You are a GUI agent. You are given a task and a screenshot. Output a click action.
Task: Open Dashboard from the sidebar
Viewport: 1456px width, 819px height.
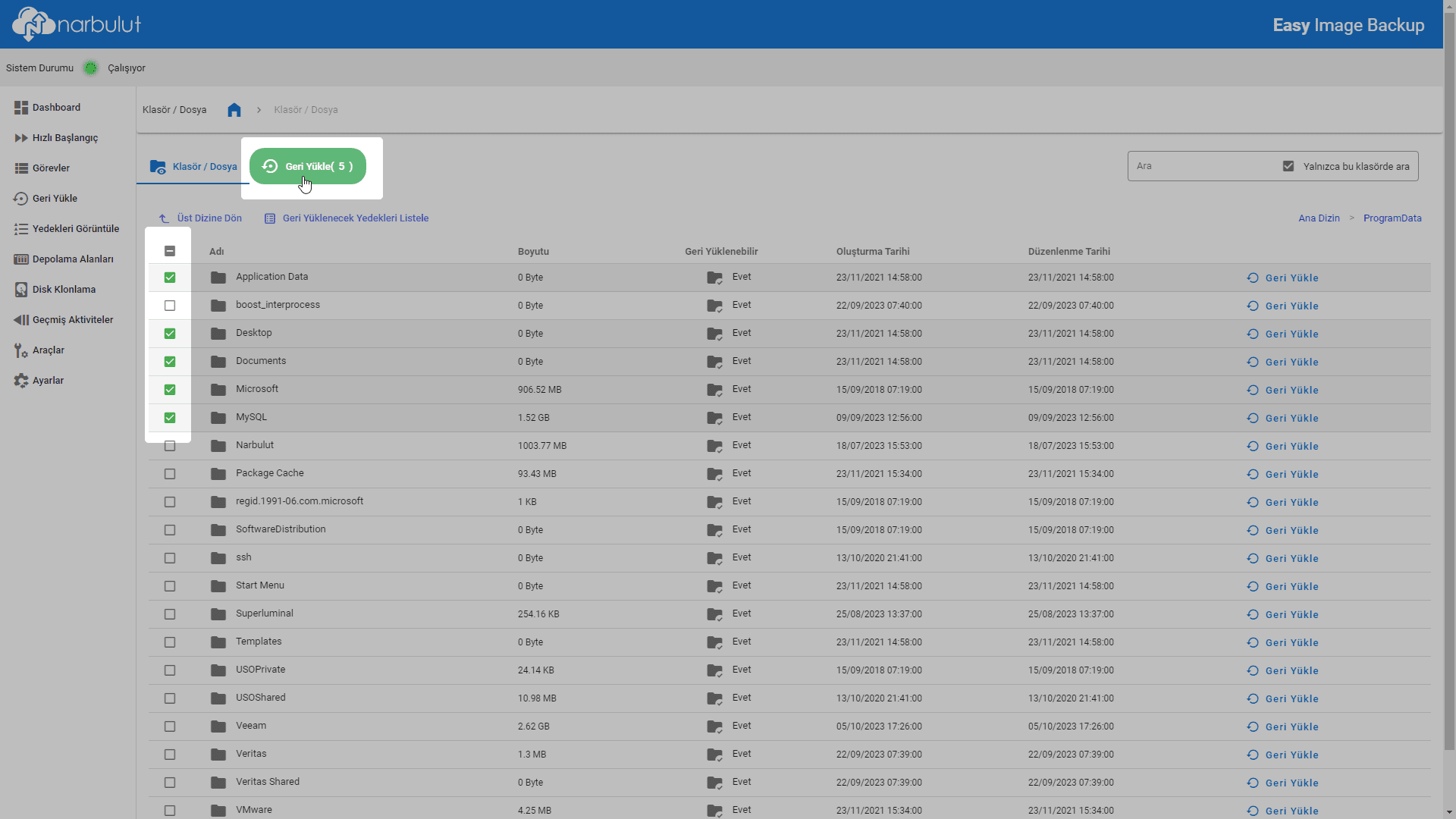pos(56,108)
